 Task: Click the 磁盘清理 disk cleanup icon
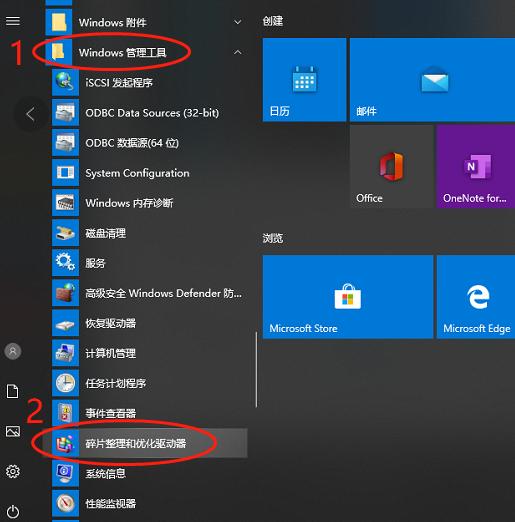click(65, 233)
